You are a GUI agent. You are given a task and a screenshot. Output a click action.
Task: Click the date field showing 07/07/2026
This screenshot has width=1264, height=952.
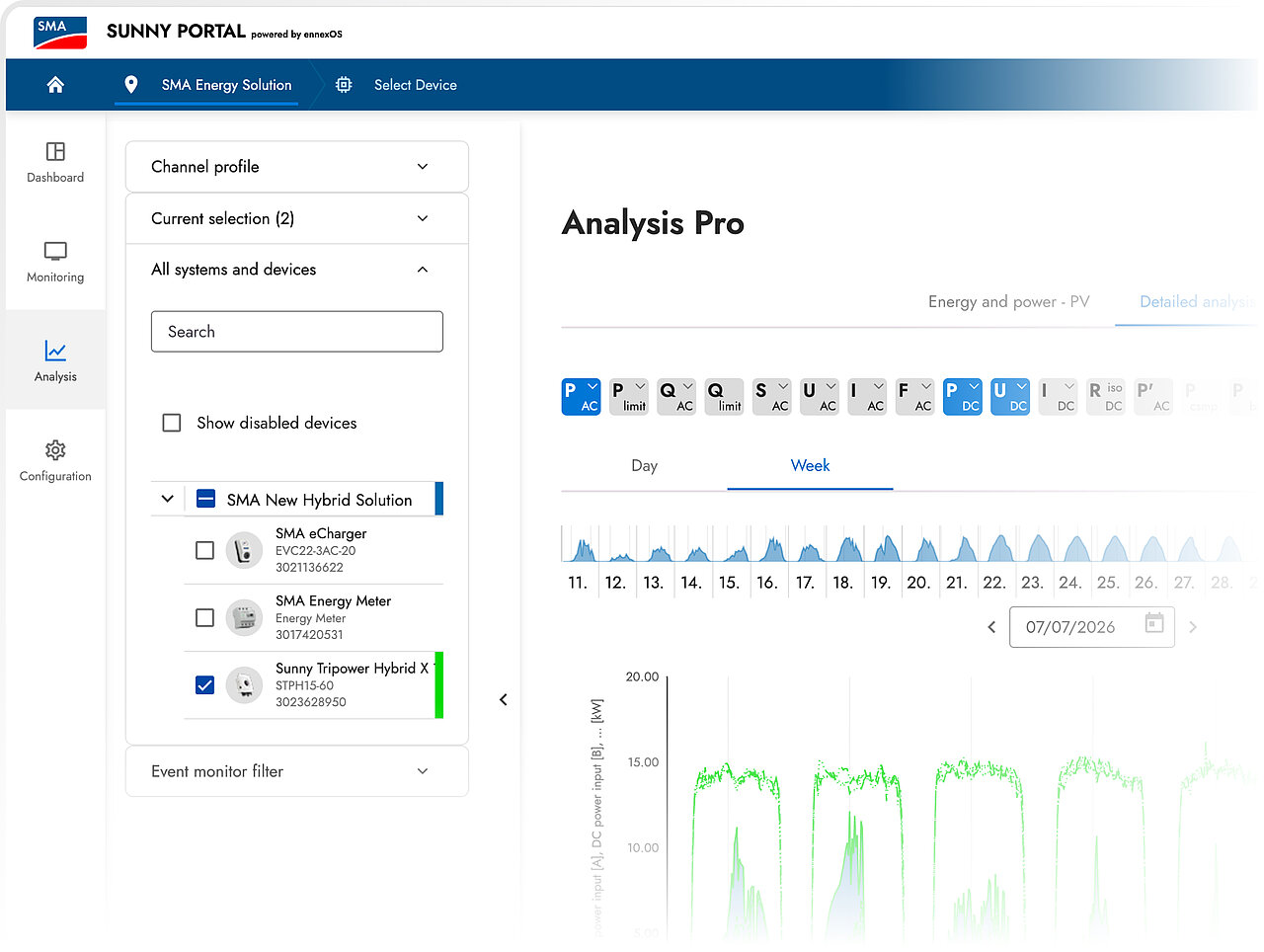tap(1092, 627)
